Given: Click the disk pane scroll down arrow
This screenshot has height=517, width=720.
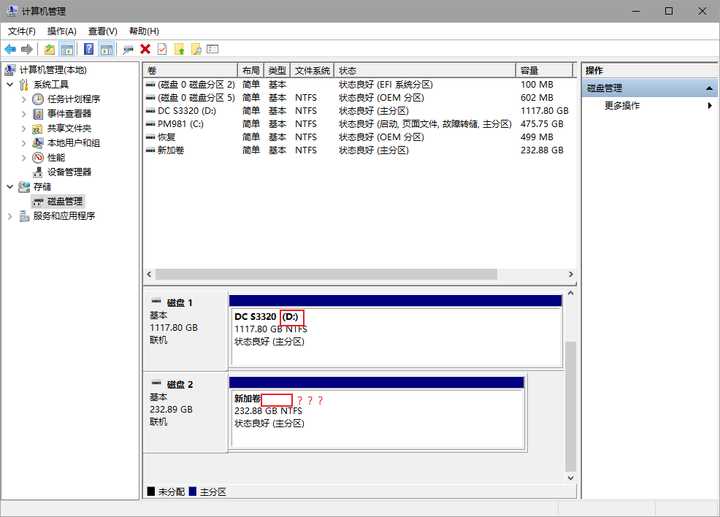Looking at the screenshot, I should (571, 478).
